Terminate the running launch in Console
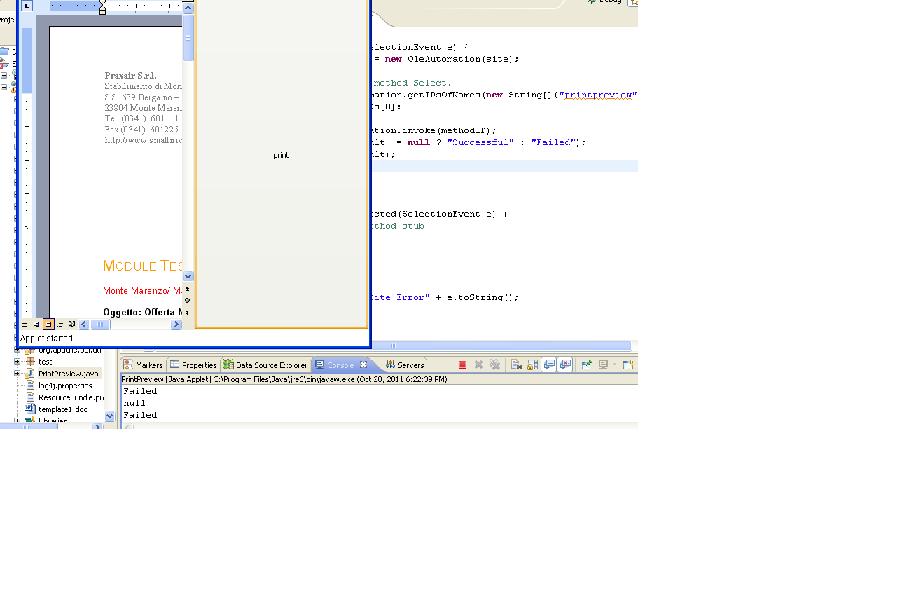 (462, 365)
